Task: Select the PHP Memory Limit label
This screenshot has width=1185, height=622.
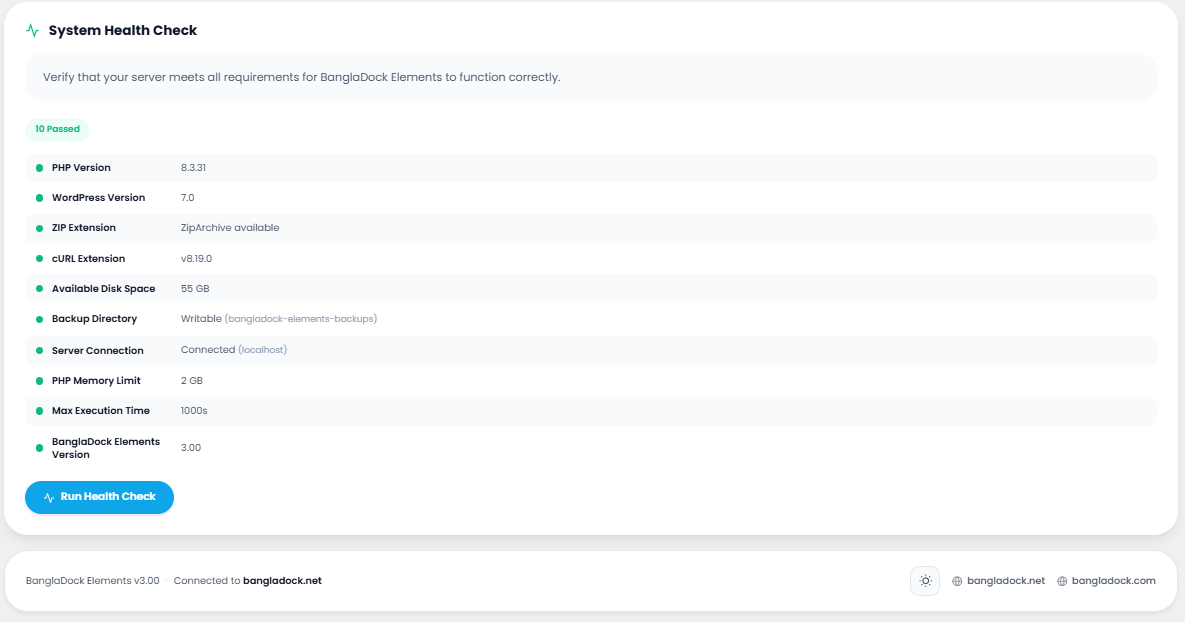Action: click(x=96, y=381)
